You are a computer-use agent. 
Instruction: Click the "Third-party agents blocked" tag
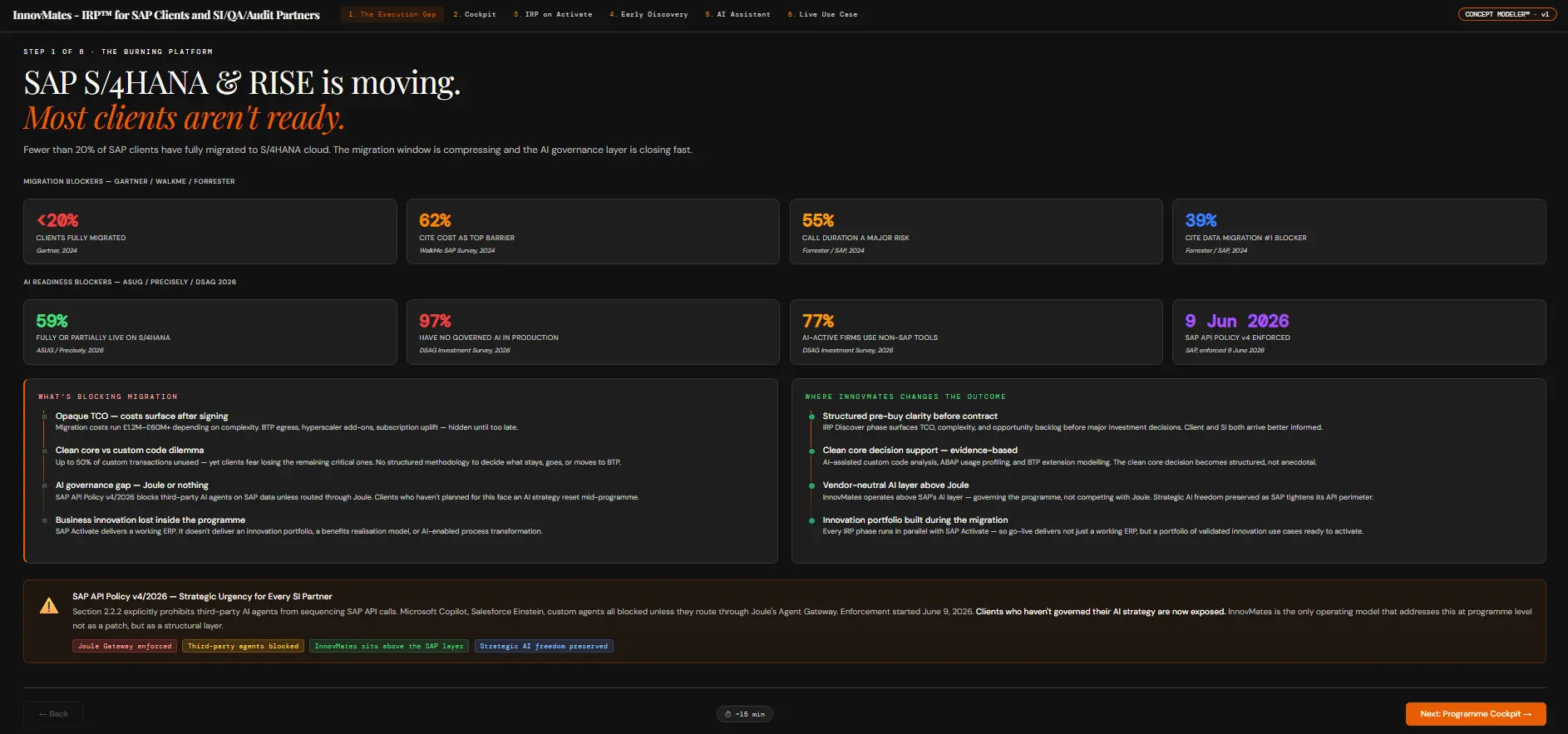(243, 646)
